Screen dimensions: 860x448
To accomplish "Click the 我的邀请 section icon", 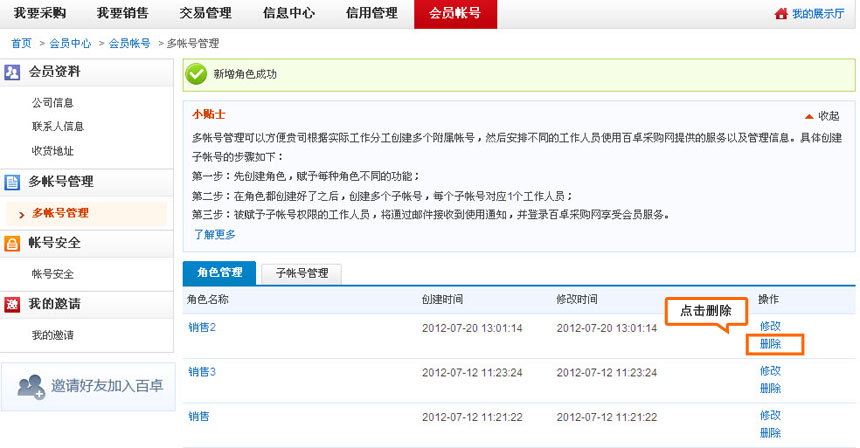I will pyautogui.click(x=13, y=304).
